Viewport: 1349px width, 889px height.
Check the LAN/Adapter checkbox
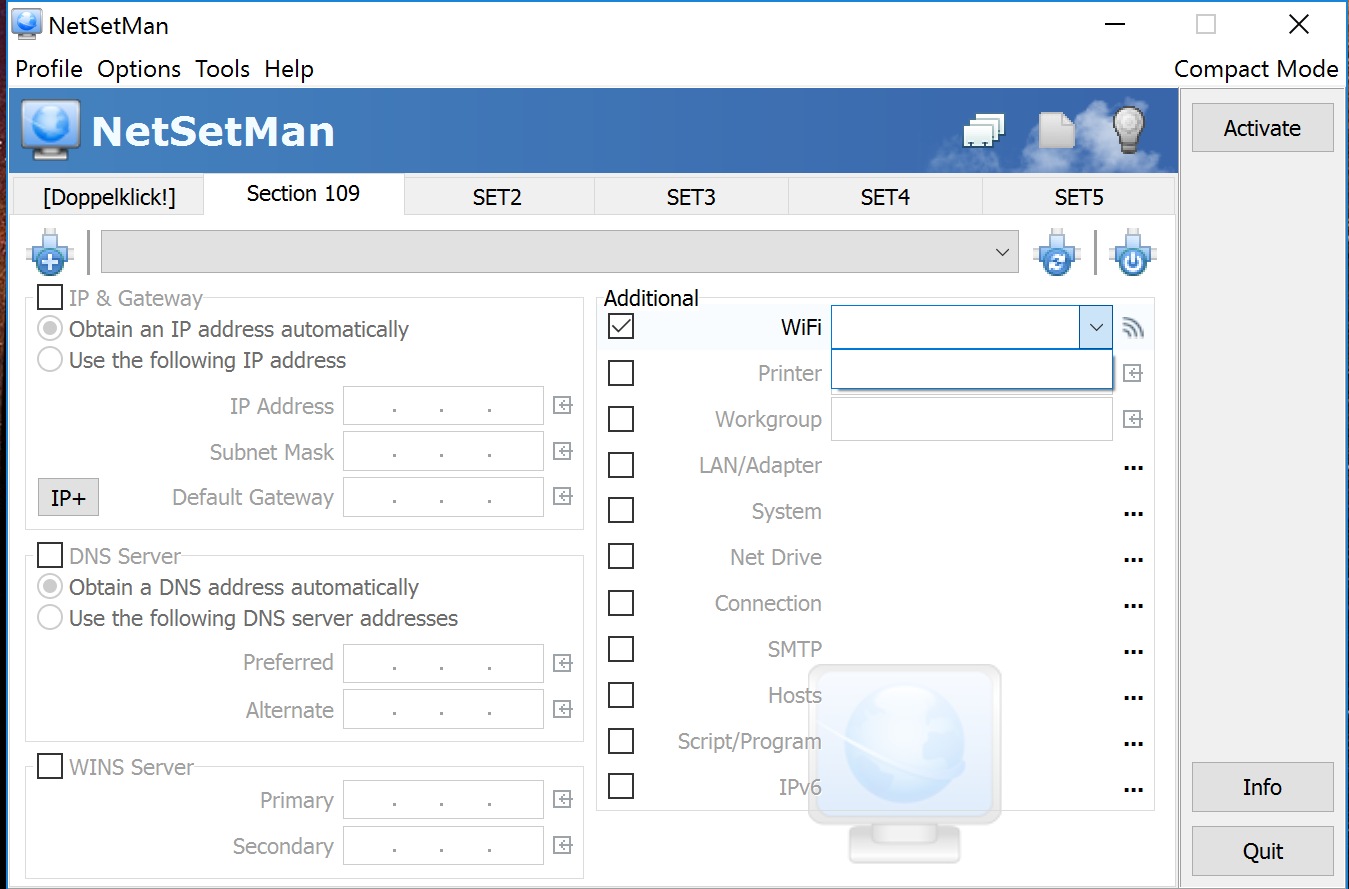(621, 465)
